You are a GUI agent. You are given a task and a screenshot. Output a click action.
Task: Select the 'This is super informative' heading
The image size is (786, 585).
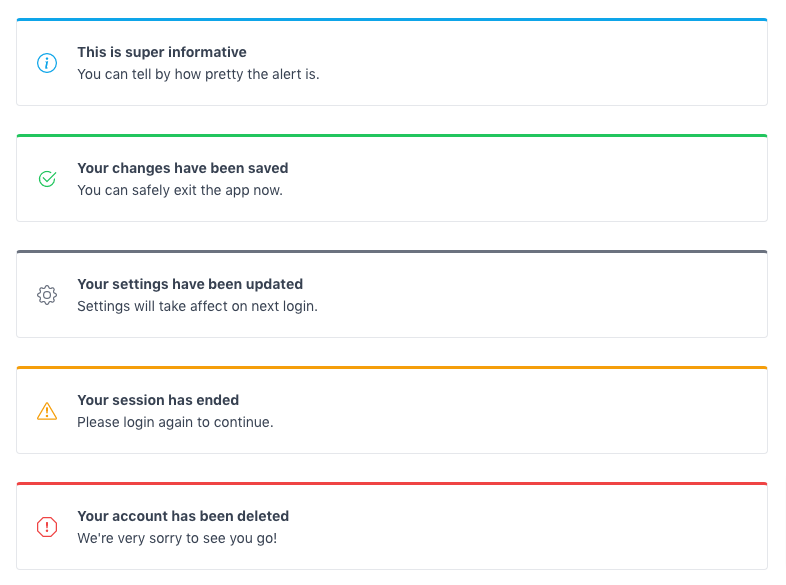(x=162, y=52)
